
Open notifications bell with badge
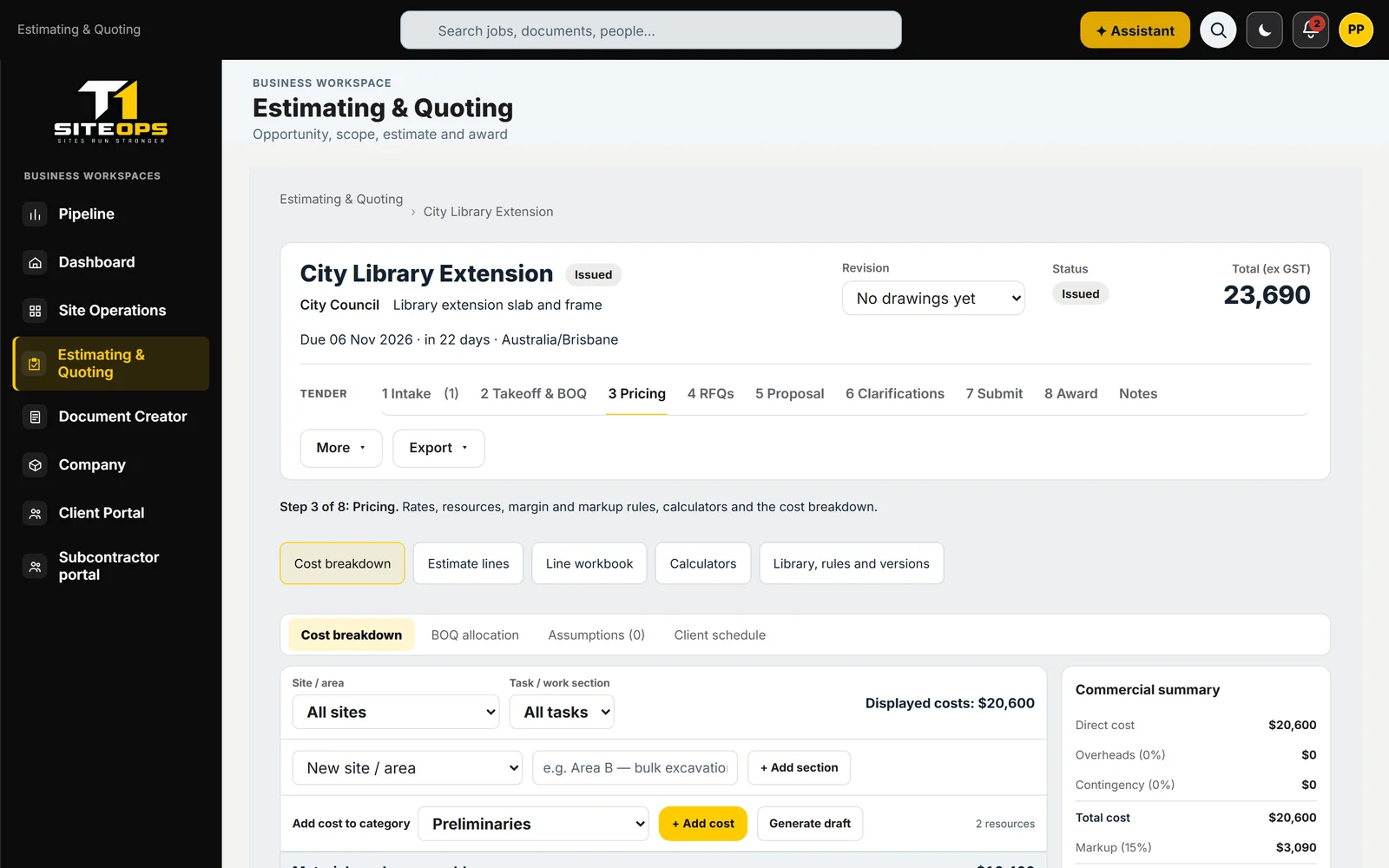pos(1311,30)
